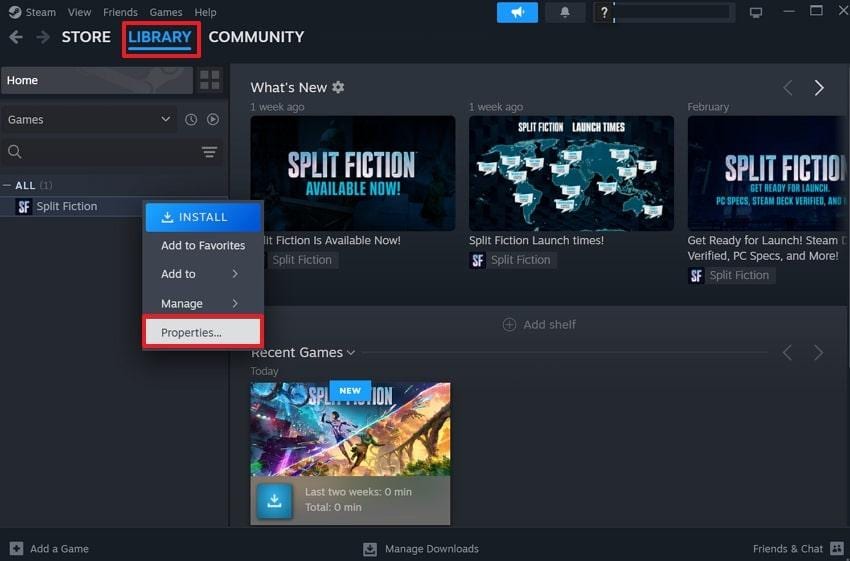The image size is (850, 561).
Task: Click the SF icon under Launch times news
Action: point(478,261)
